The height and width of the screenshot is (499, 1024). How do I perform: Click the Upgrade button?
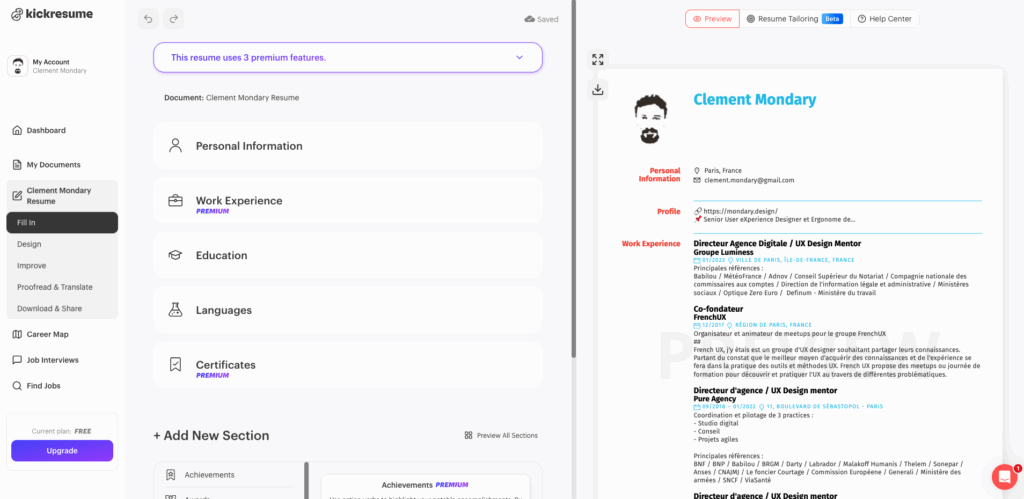click(x=62, y=451)
